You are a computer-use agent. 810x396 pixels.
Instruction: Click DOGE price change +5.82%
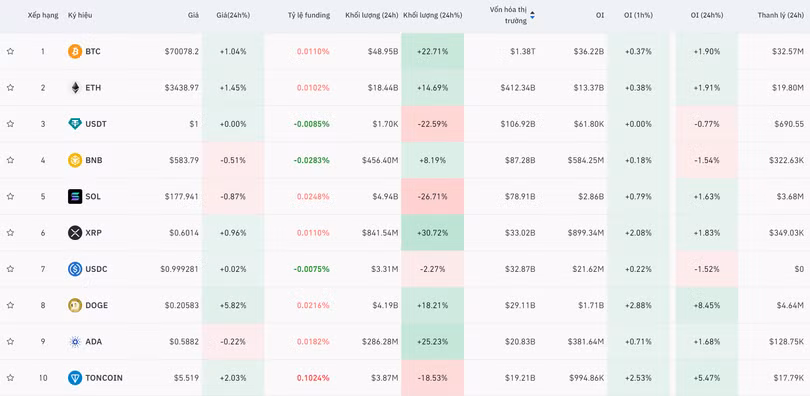[x=233, y=305]
